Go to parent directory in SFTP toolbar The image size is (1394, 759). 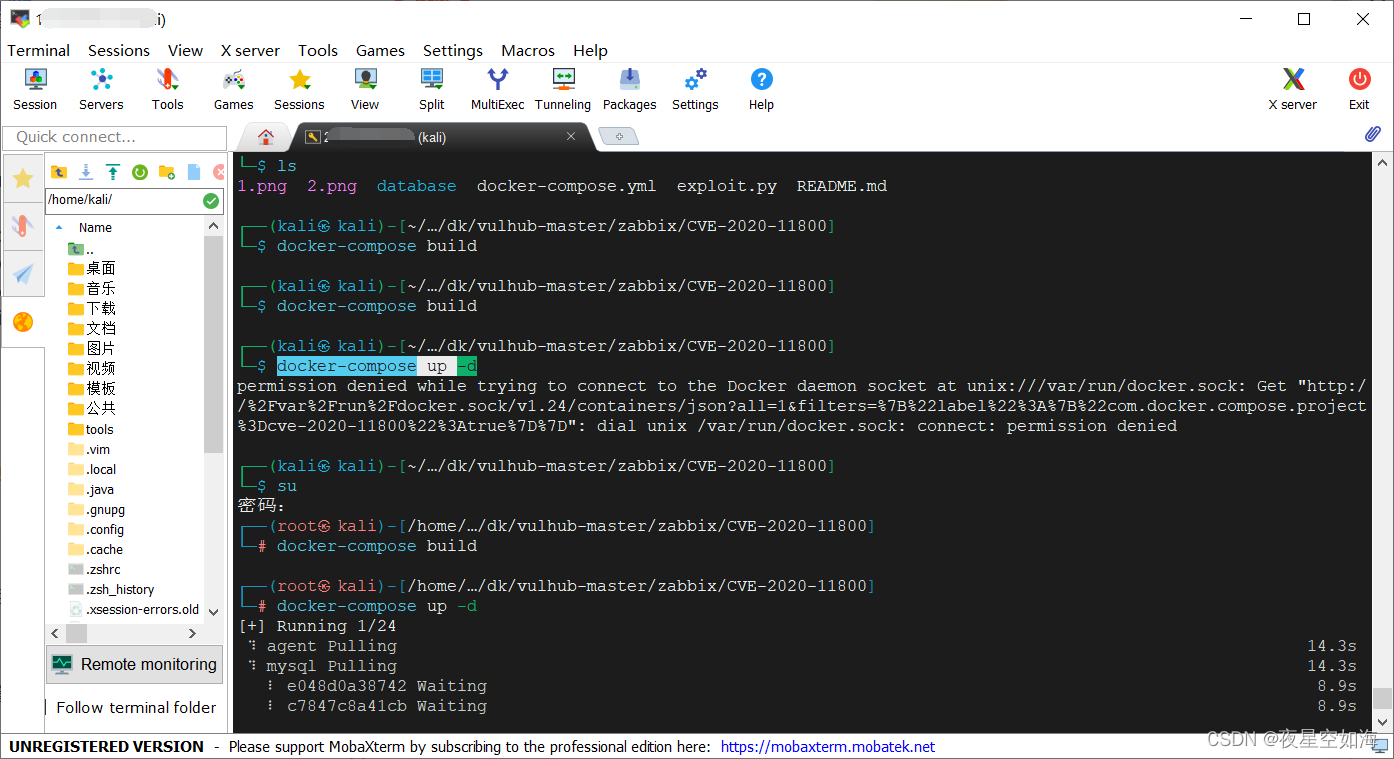(x=59, y=172)
